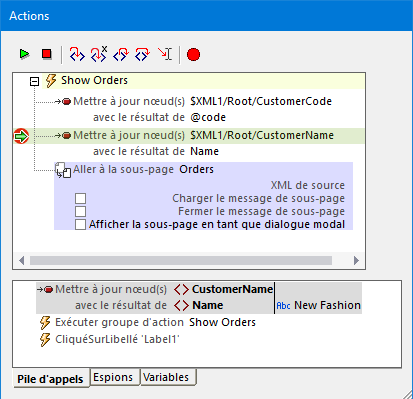The image size is (413, 399).
Task: Select the Name result expression in action tree
Action: 204,151
